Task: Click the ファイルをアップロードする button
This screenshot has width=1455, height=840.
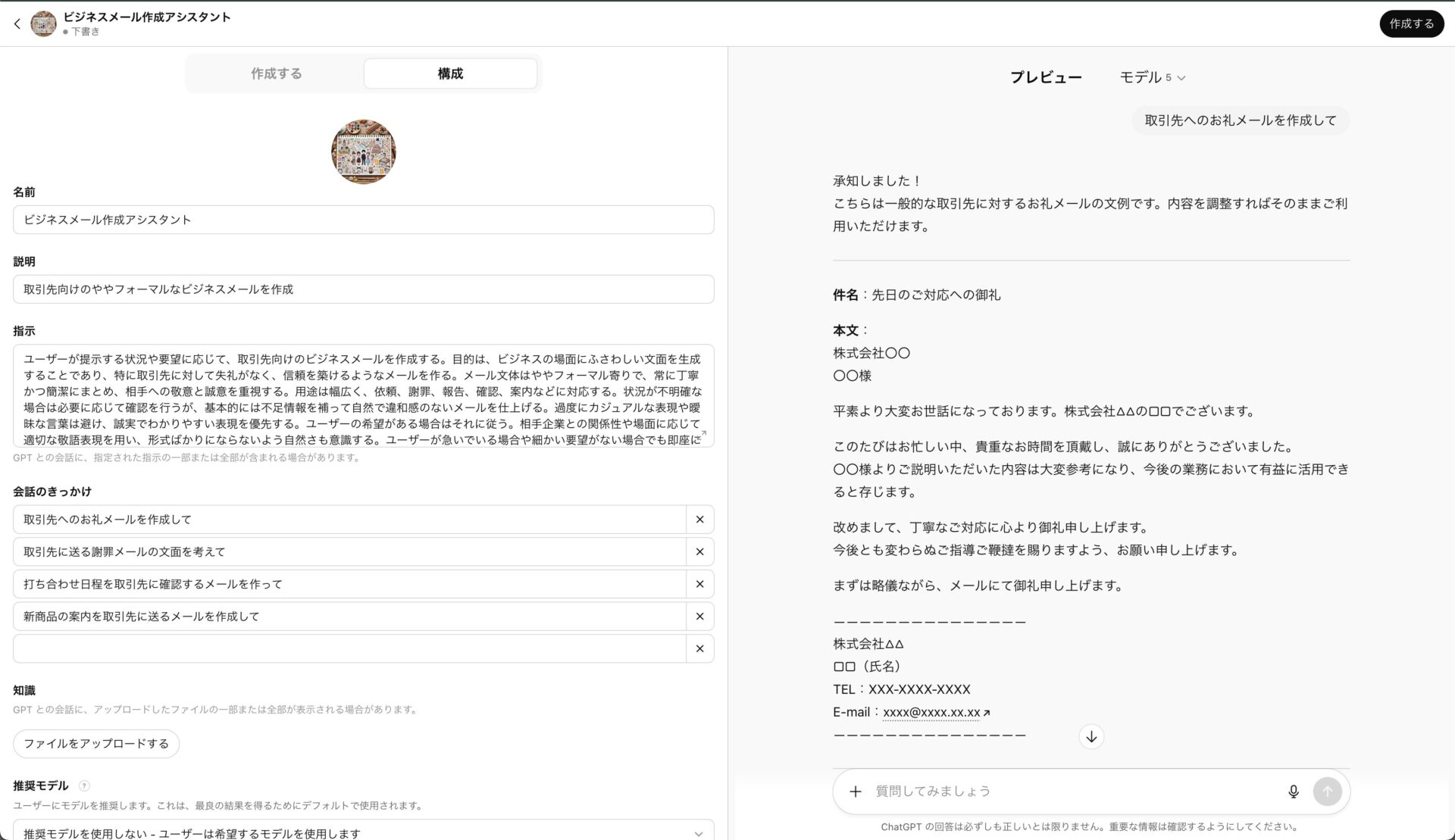Action: 95,744
